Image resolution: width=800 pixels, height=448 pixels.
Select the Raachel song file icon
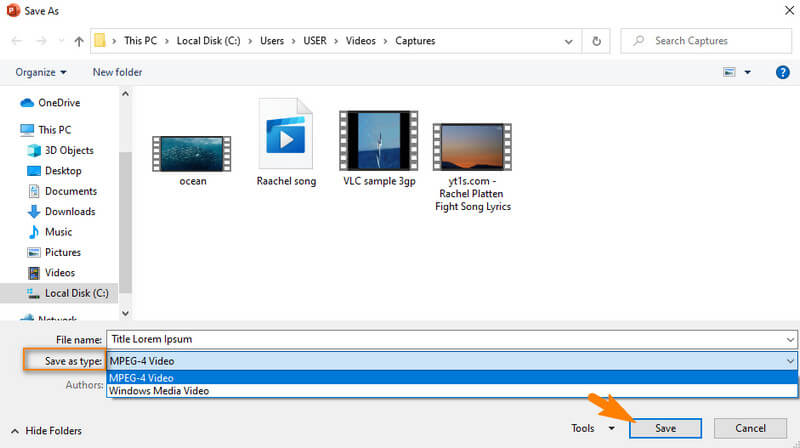point(286,134)
